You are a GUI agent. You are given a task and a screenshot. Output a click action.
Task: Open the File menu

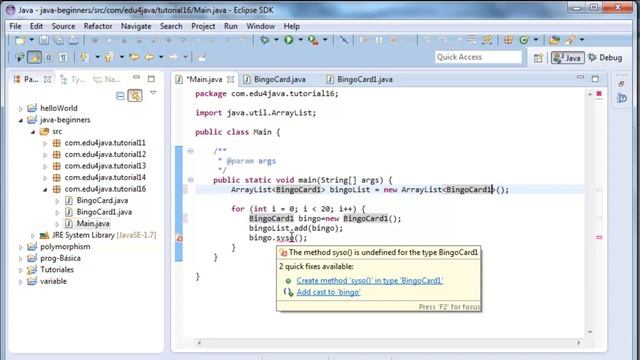pos(16,26)
